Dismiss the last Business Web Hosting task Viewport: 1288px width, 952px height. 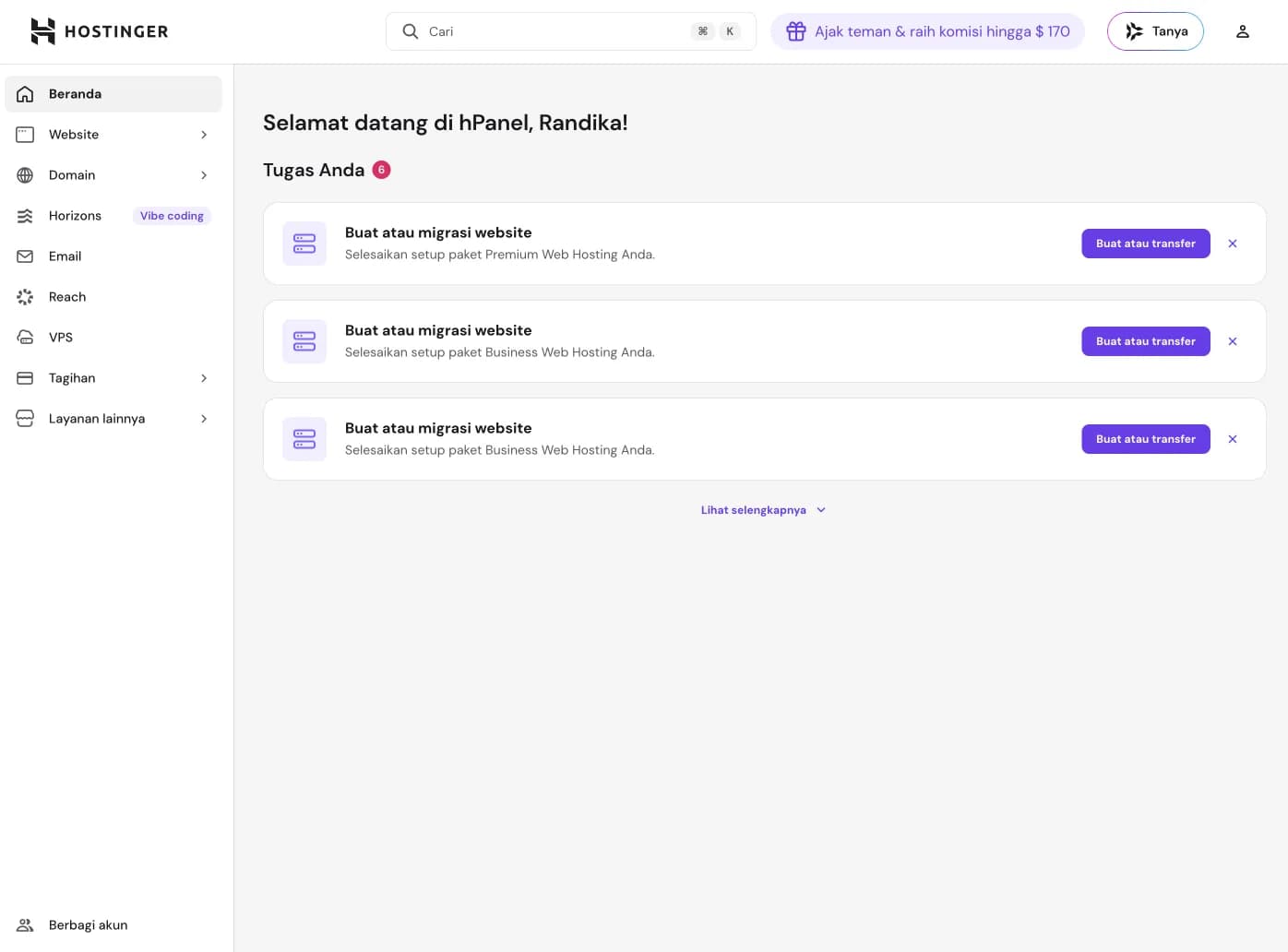click(x=1232, y=439)
